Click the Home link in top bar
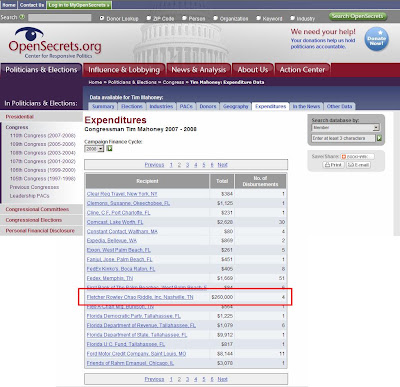 (x=9, y=5)
